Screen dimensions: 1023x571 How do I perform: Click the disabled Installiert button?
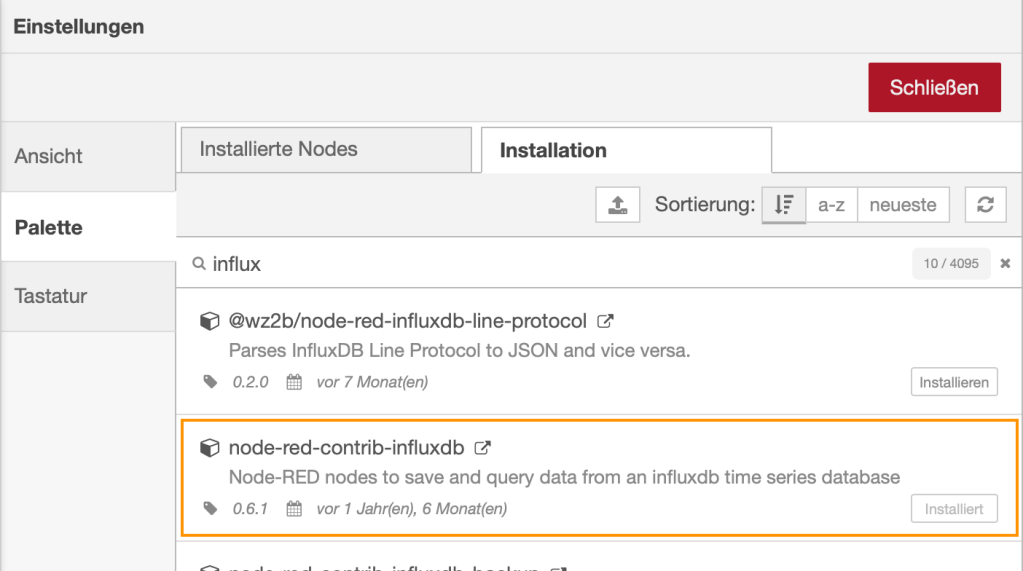[954, 508]
